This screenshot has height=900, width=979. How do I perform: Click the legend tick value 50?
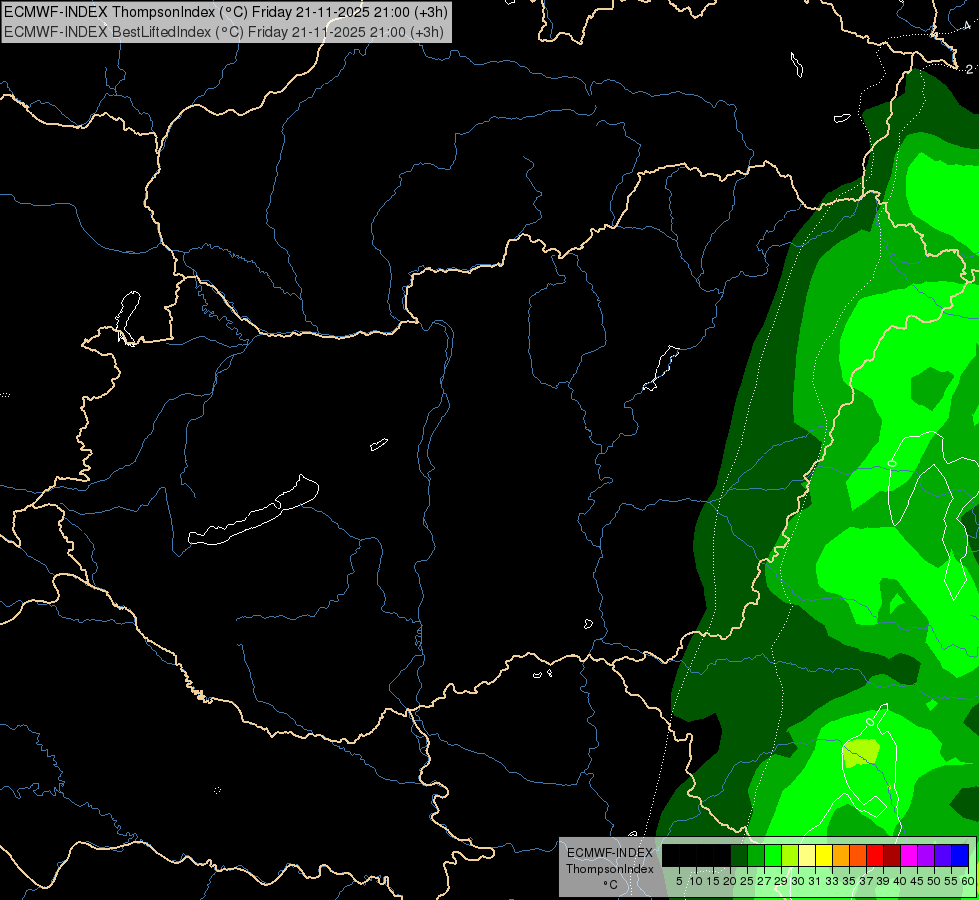click(x=935, y=881)
